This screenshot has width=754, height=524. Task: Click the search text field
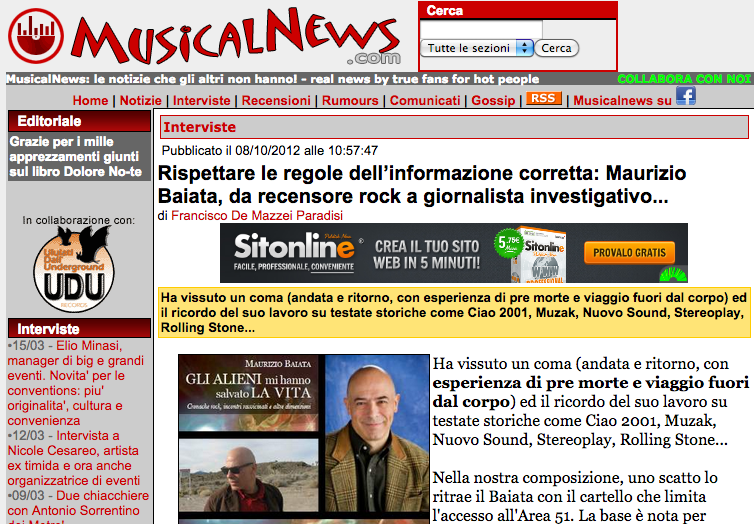481,29
